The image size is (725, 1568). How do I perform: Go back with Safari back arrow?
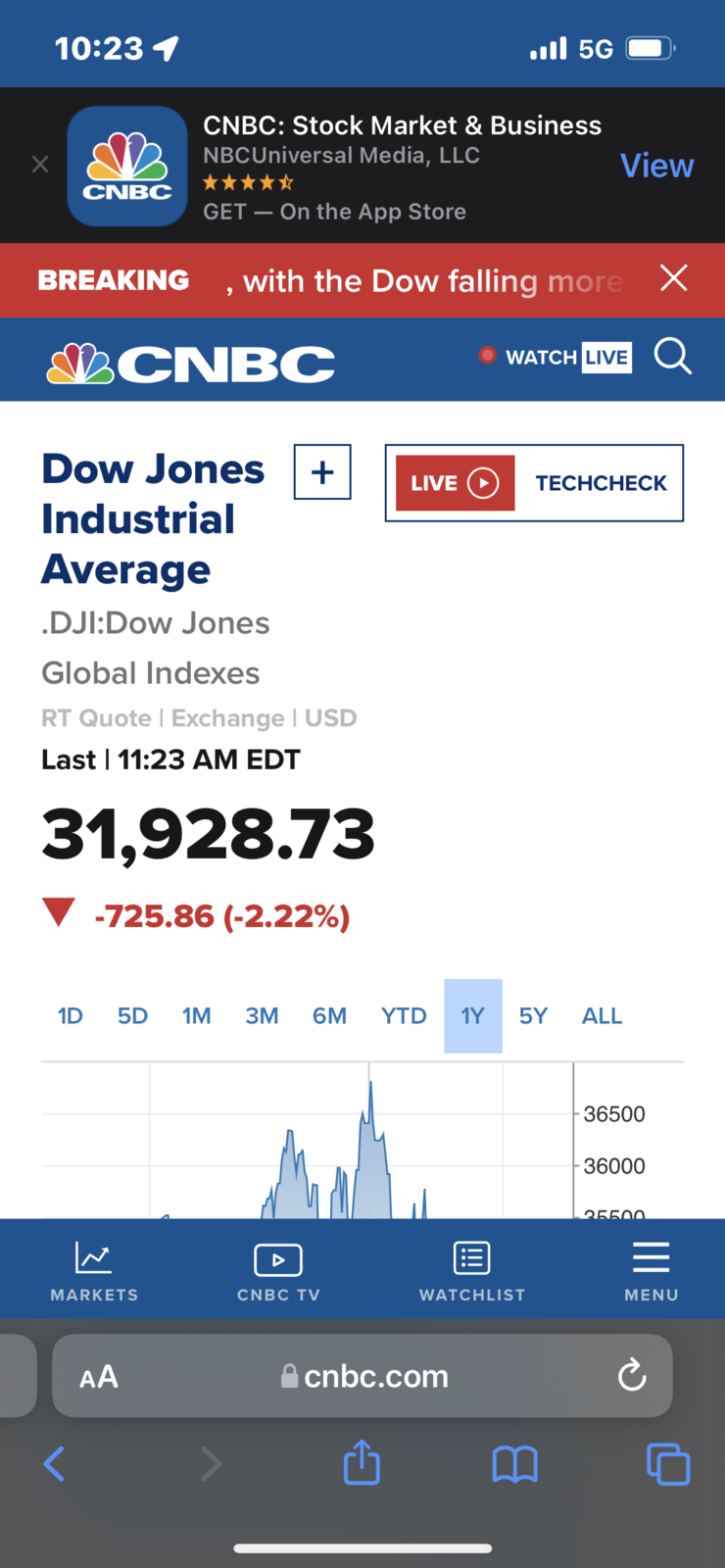pyautogui.click(x=55, y=1464)
